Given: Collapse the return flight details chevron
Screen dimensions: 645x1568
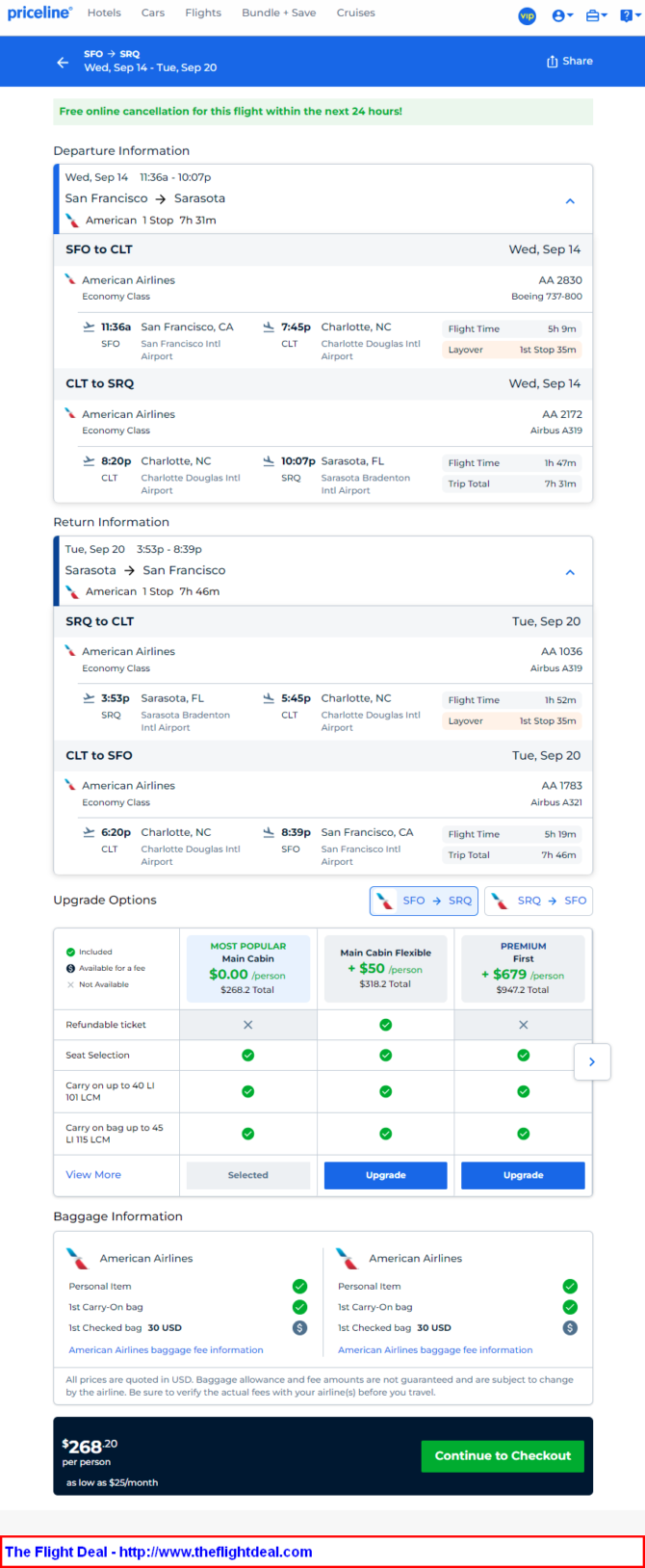Looking at the screenshot, I should point(570,572).
